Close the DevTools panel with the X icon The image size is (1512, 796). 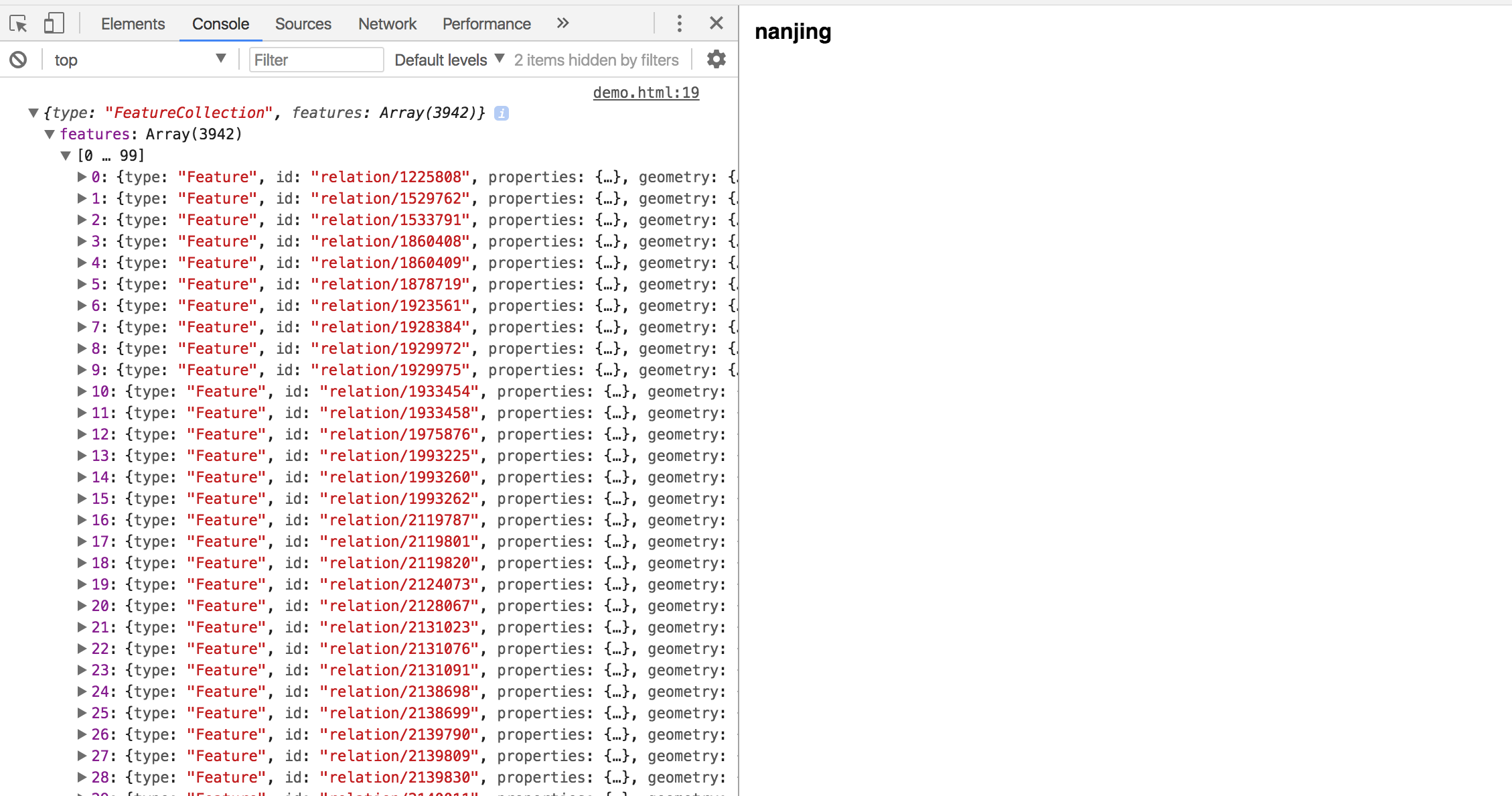(716, 23)
